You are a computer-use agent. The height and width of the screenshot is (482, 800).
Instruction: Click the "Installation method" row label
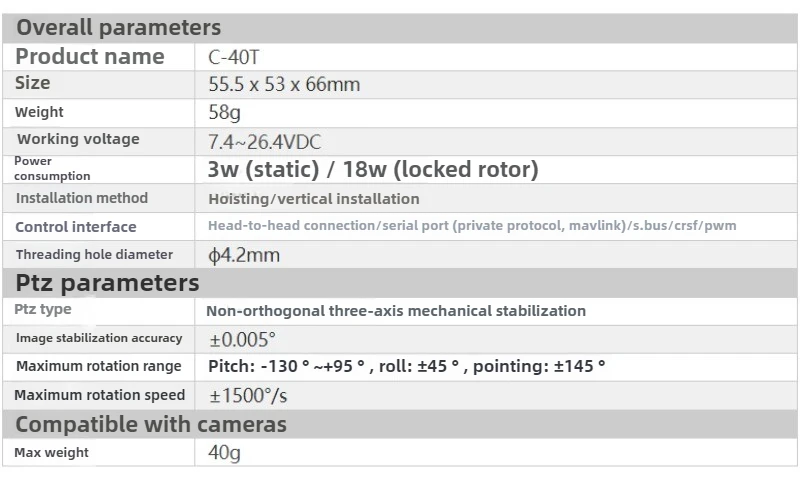click(x=81, y=198)
